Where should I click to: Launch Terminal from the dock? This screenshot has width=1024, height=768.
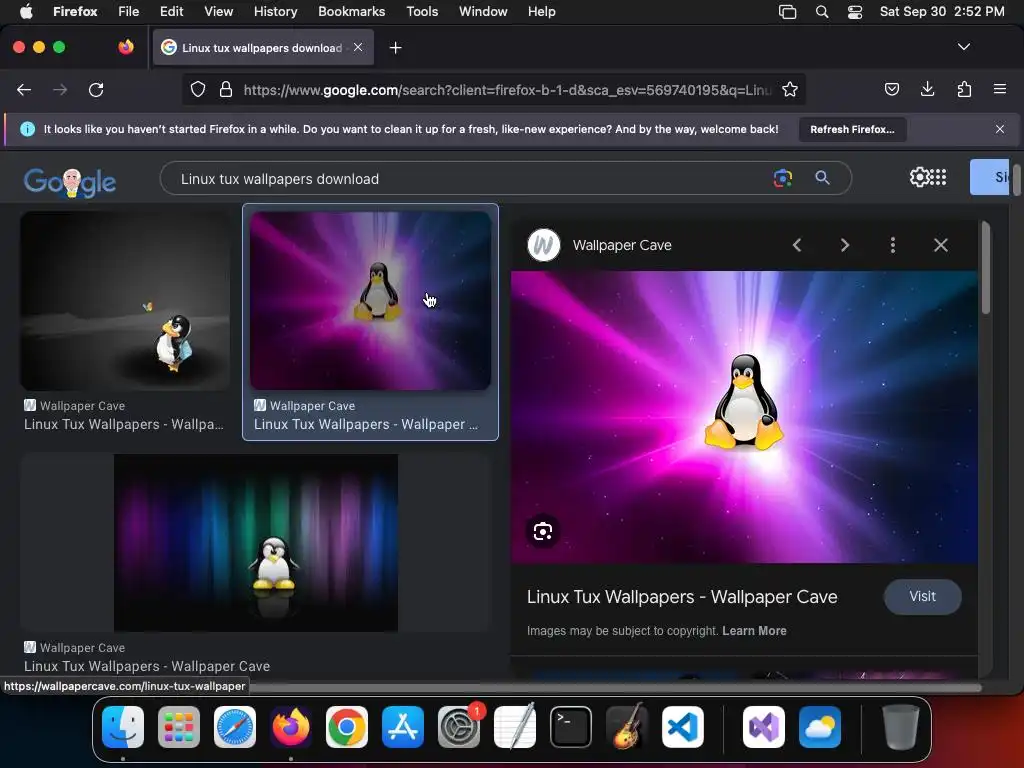[571, 727]
